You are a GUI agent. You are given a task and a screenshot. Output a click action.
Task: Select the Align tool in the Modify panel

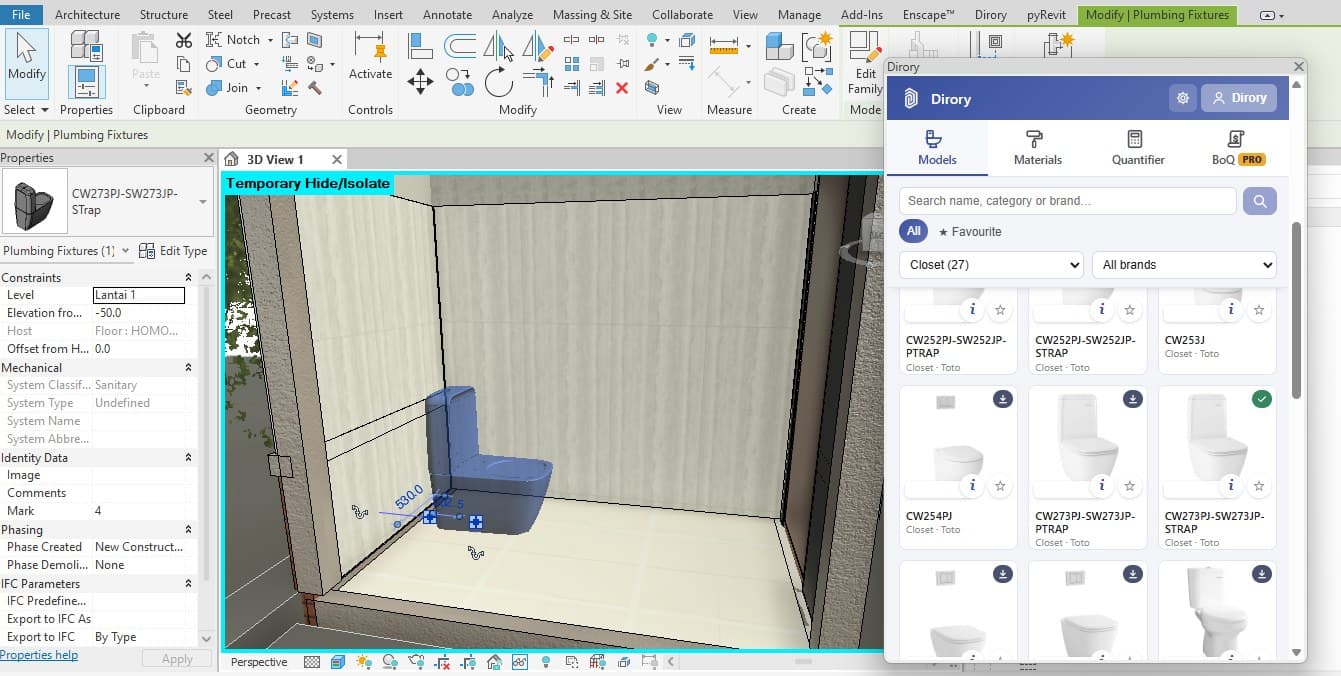click(x=421, y=45)
